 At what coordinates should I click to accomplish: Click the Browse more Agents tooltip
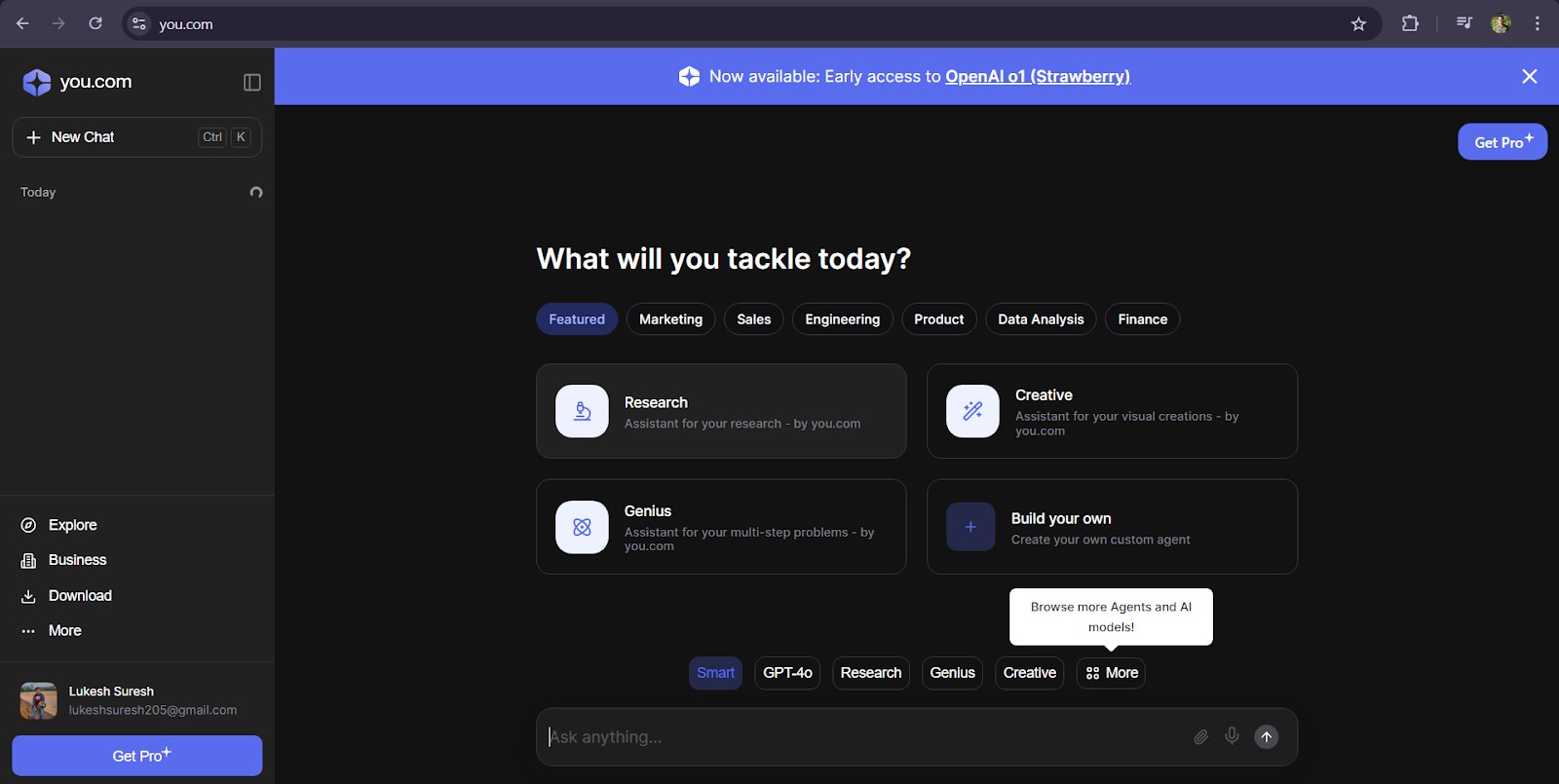click(1111, 616)
